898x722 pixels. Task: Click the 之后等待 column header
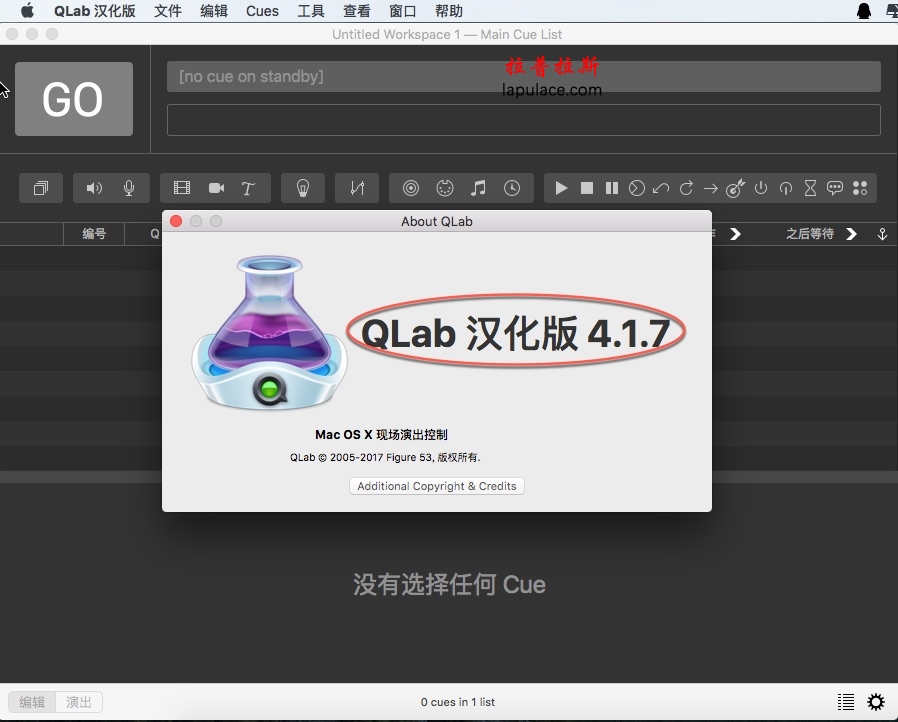(810, 234)
